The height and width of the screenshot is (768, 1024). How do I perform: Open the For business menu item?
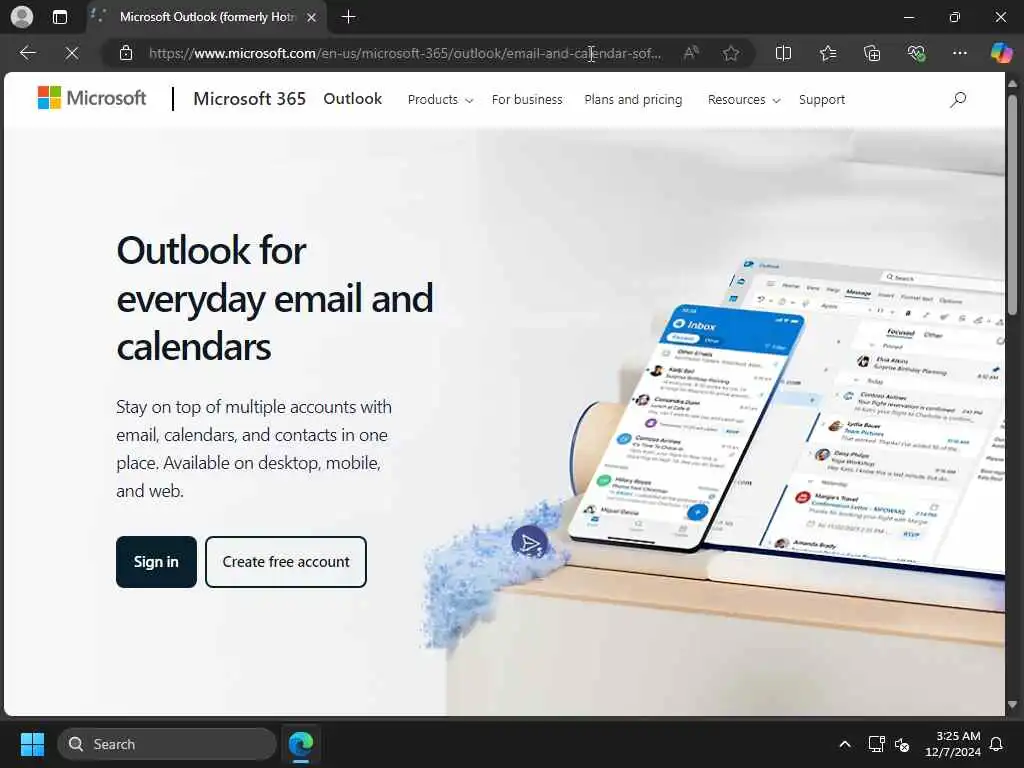click(x=527, y=99)
